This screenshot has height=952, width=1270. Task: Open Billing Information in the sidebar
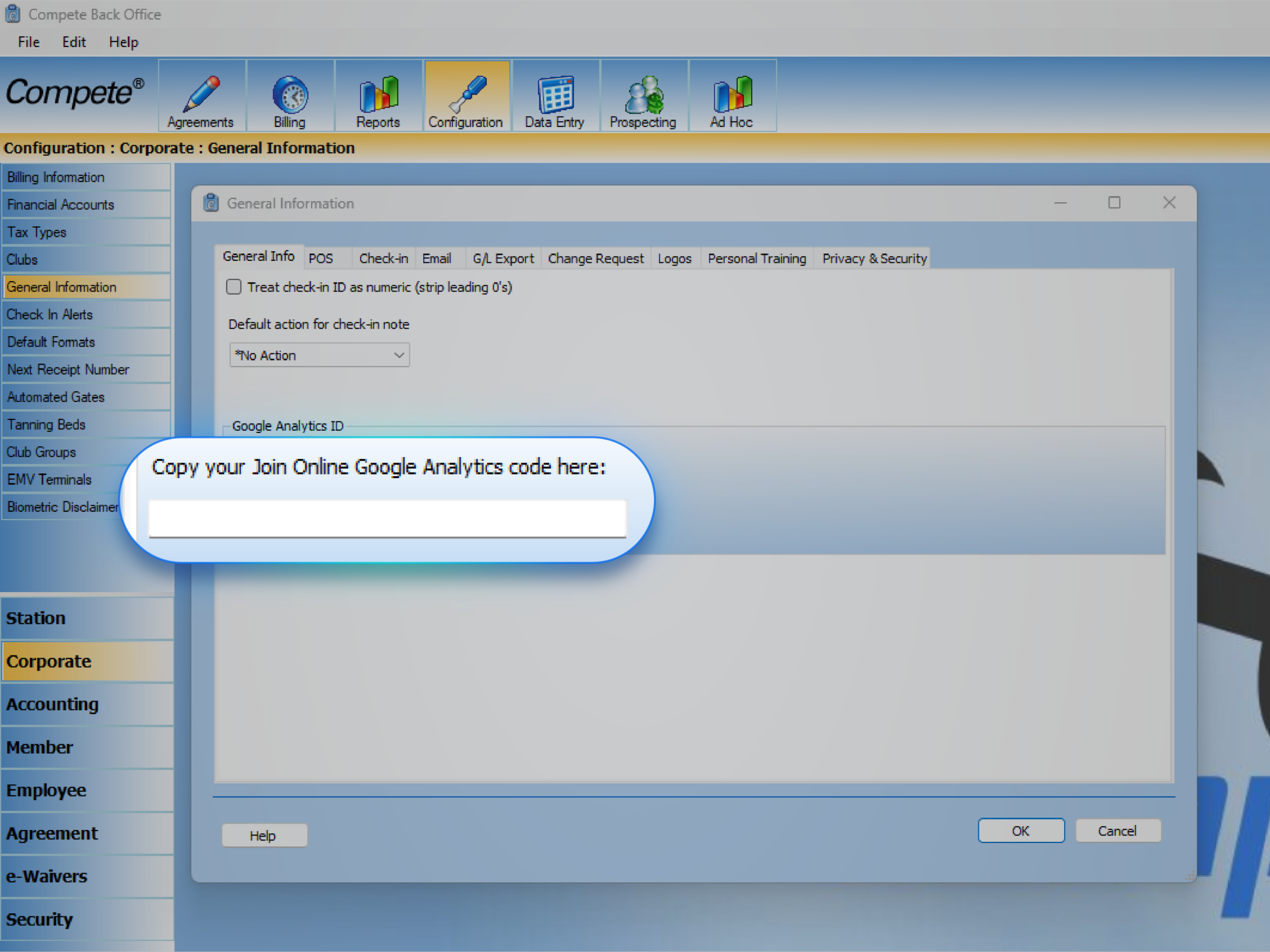pos(86,178)
